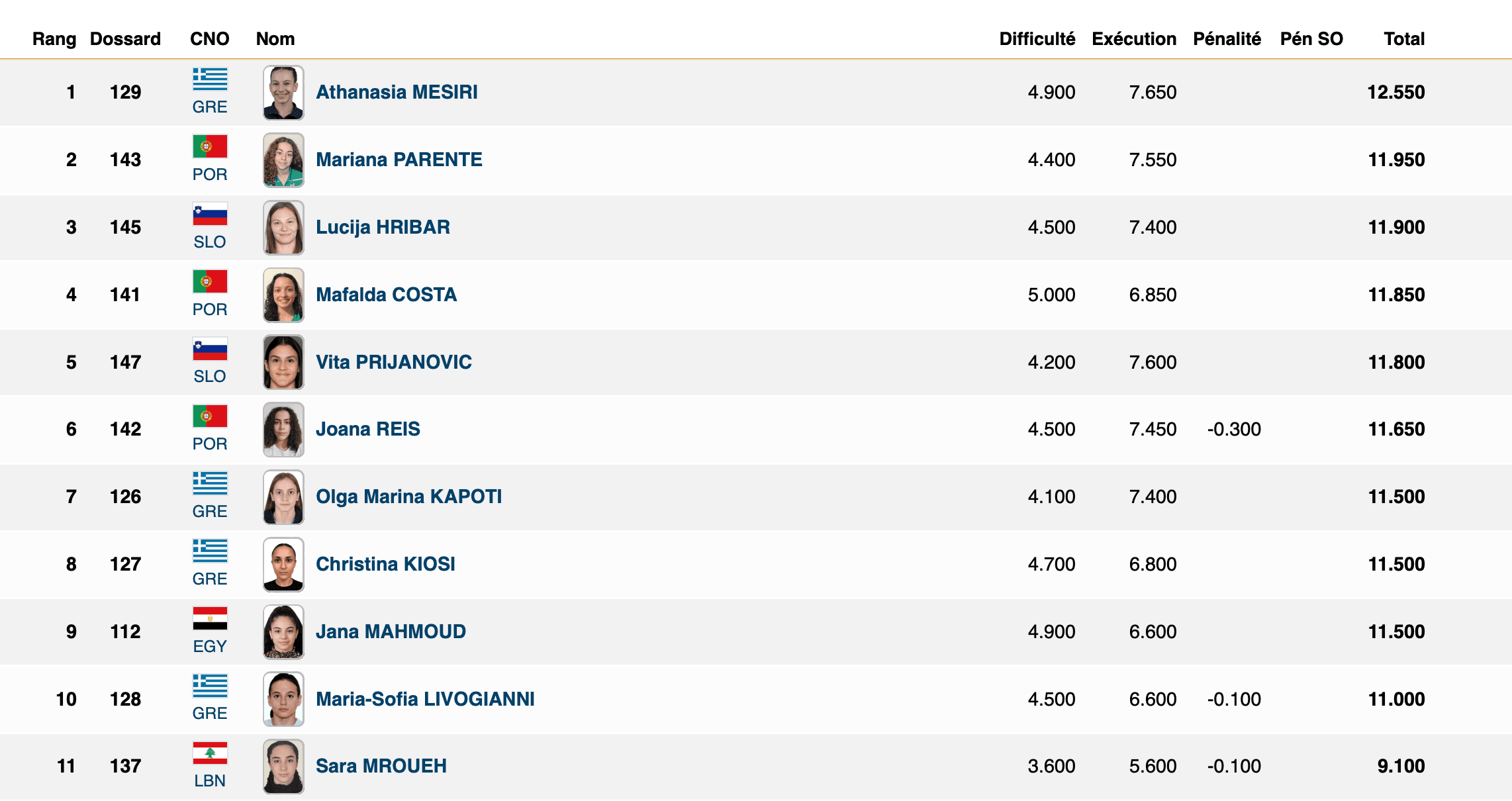Click the Total column header

pyautogui.click(x=1403, y=39)
